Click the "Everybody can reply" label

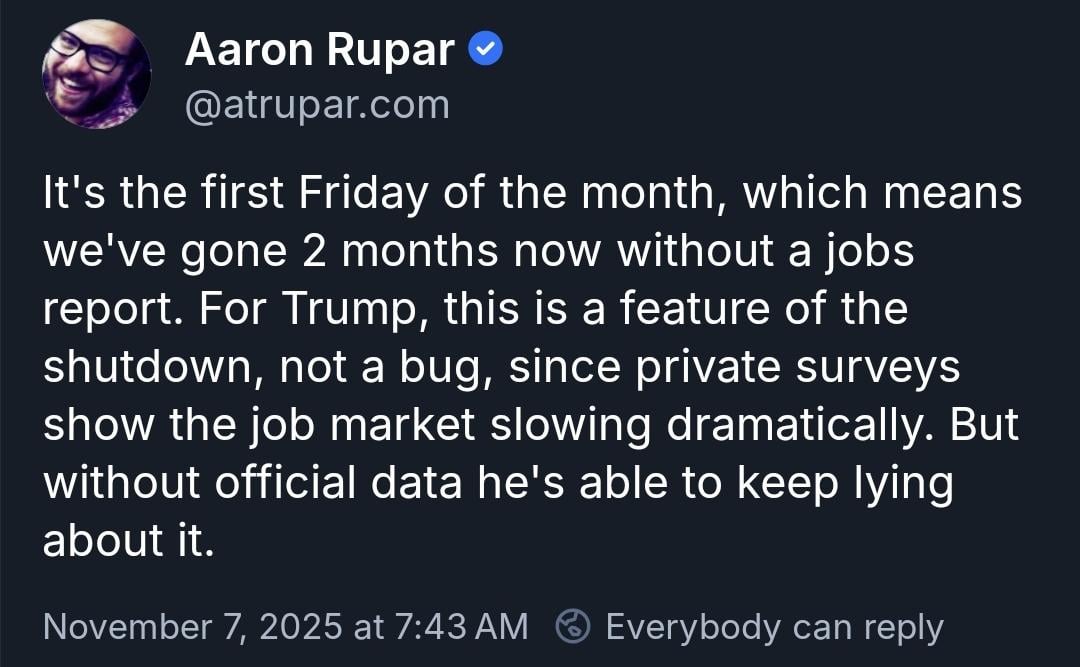tap(774, 627)
